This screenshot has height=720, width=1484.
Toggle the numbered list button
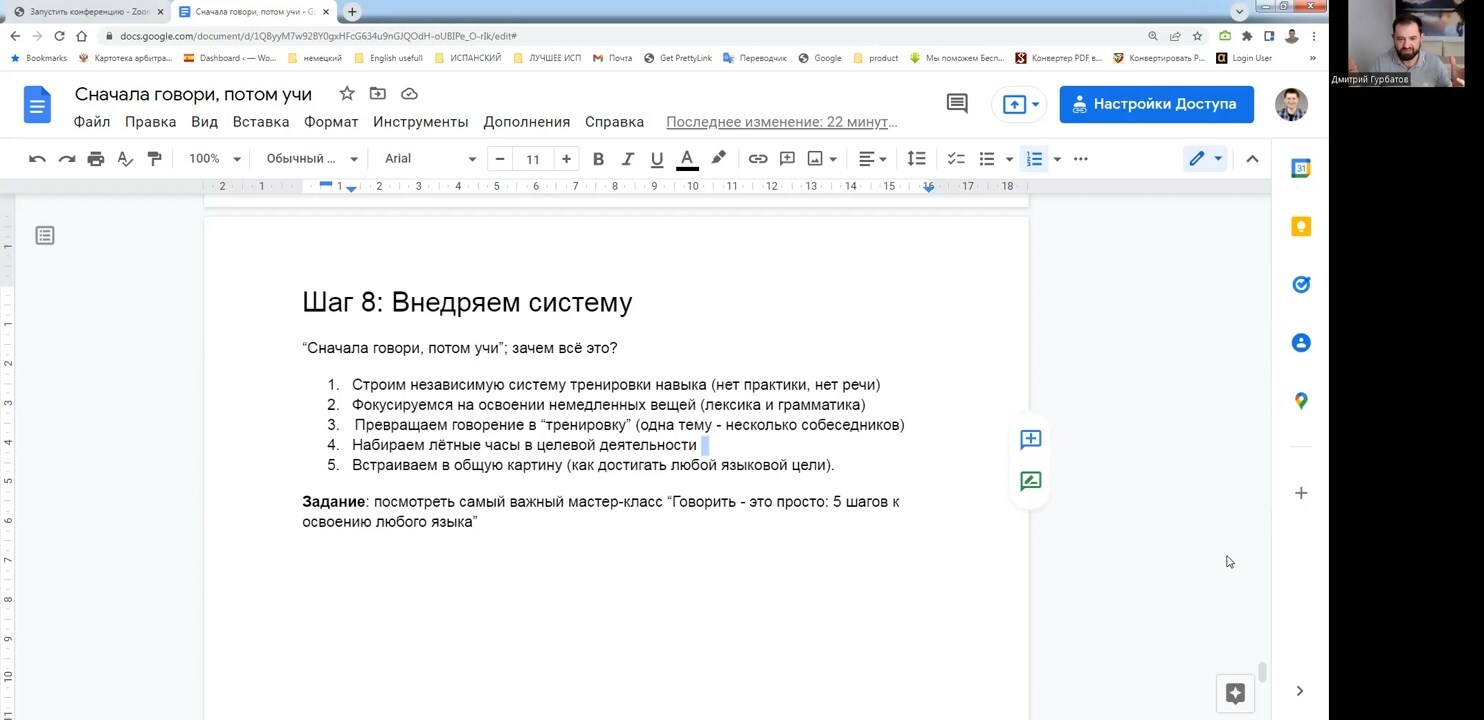click(1034, 159)
